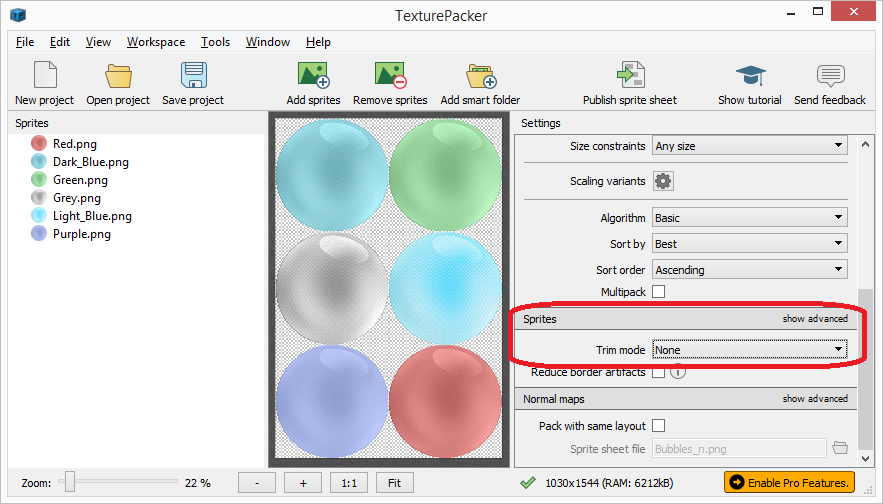Open the File menu

[x=25, y=42]
